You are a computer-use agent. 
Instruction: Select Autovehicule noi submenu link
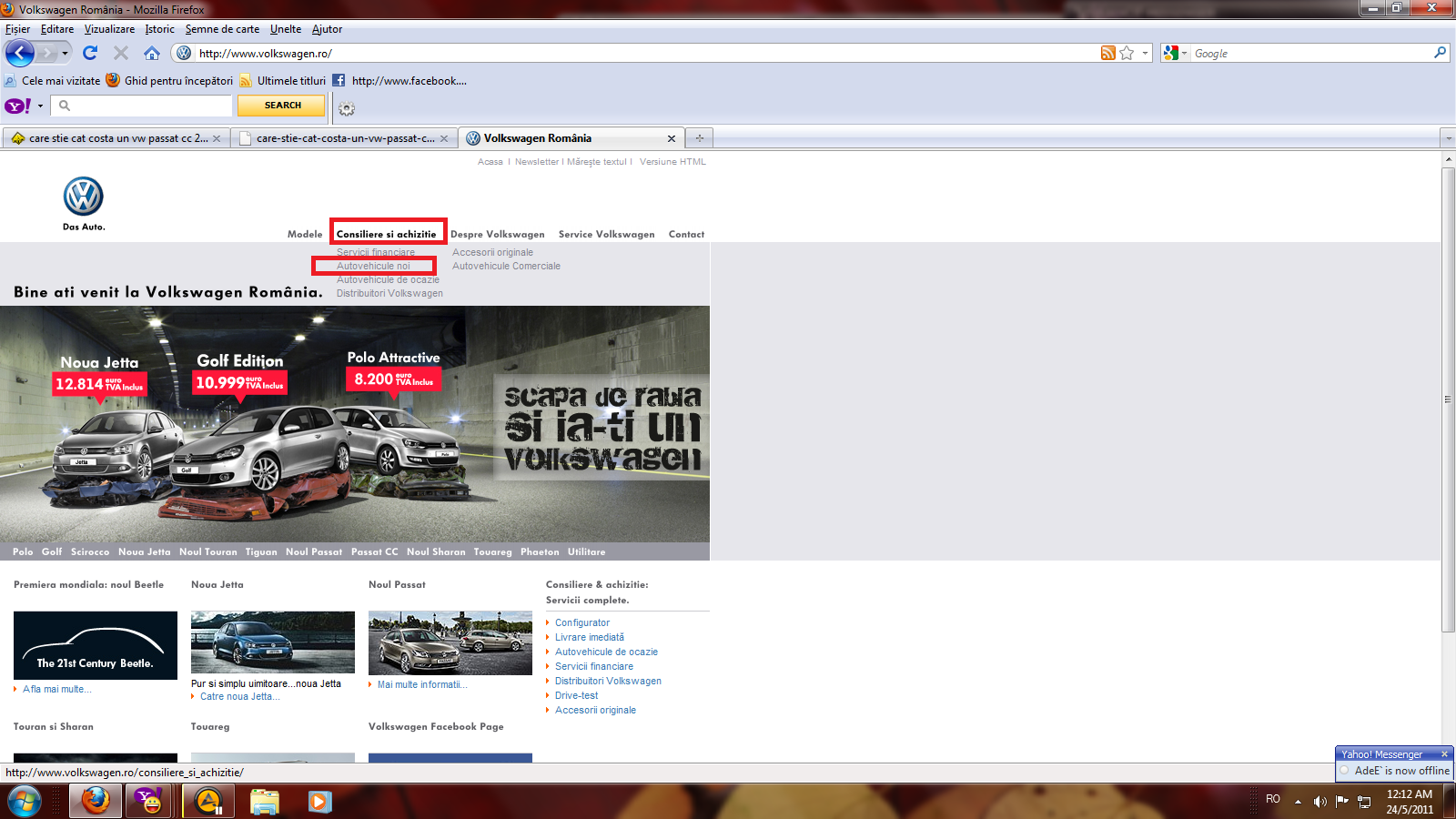point(373,266)
